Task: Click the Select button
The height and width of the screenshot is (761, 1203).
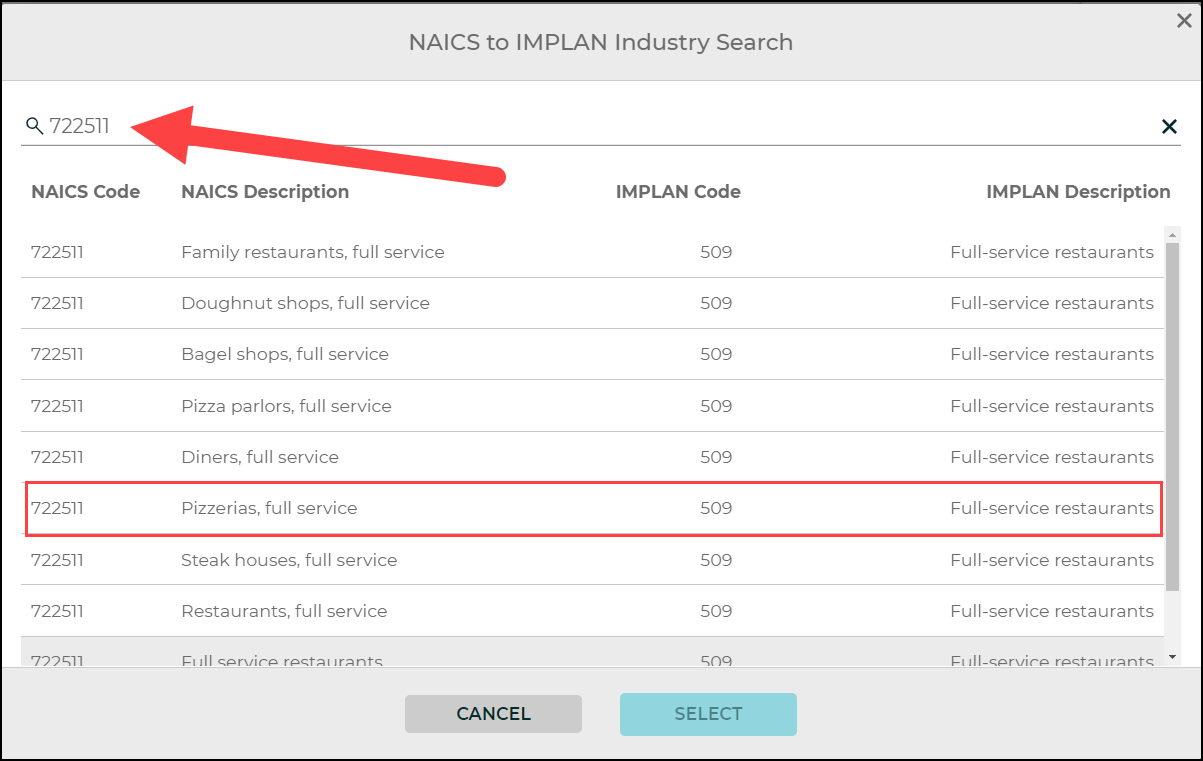Action: tap(708, 714)
